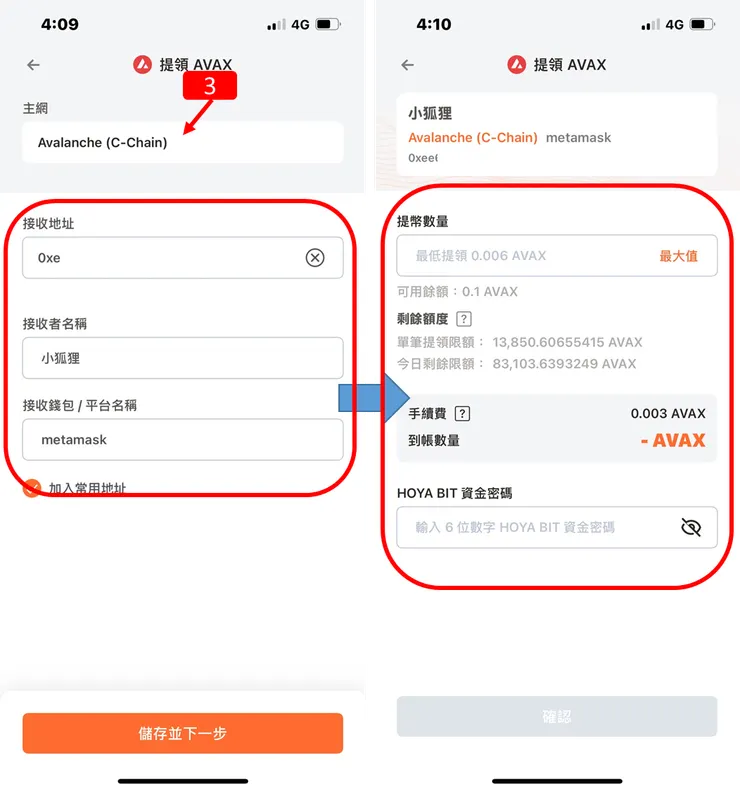Toggle 加入常用地址 checkbox
The image size is (740, 791).
32,488
